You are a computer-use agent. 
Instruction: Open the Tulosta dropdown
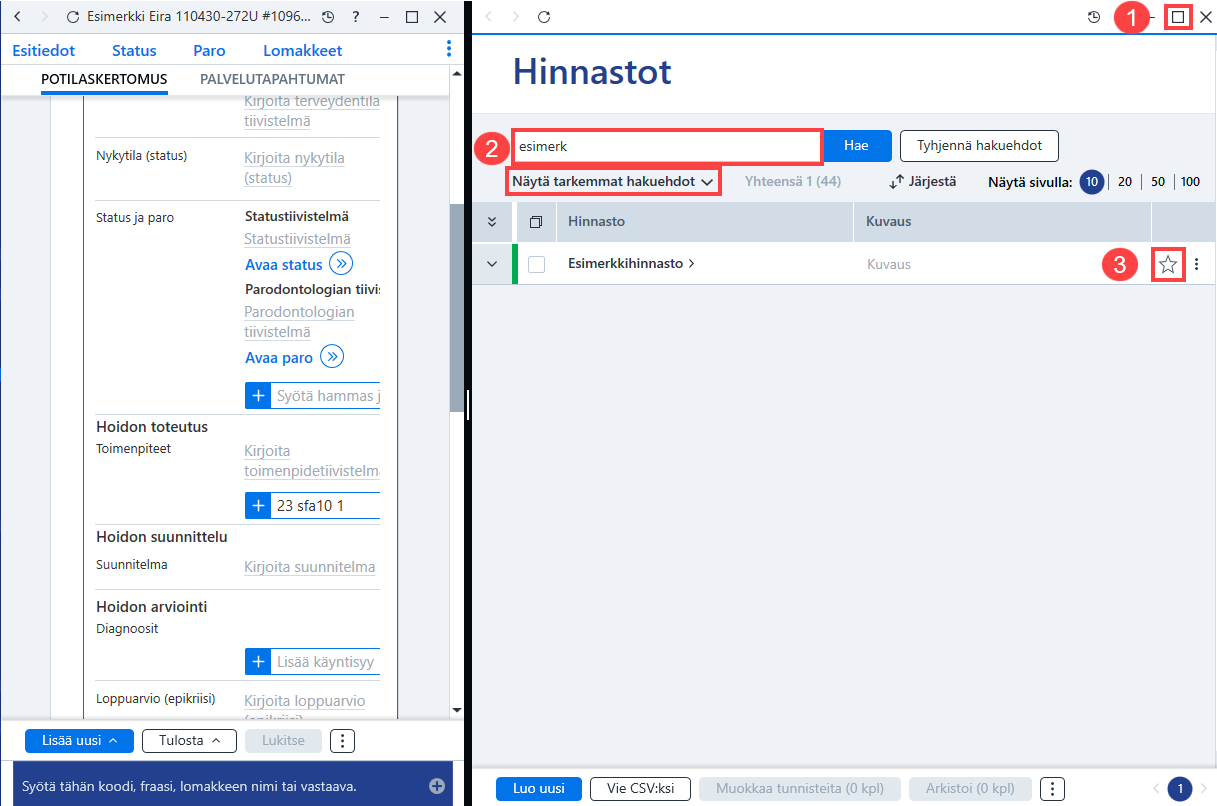(x=189, y=741)
